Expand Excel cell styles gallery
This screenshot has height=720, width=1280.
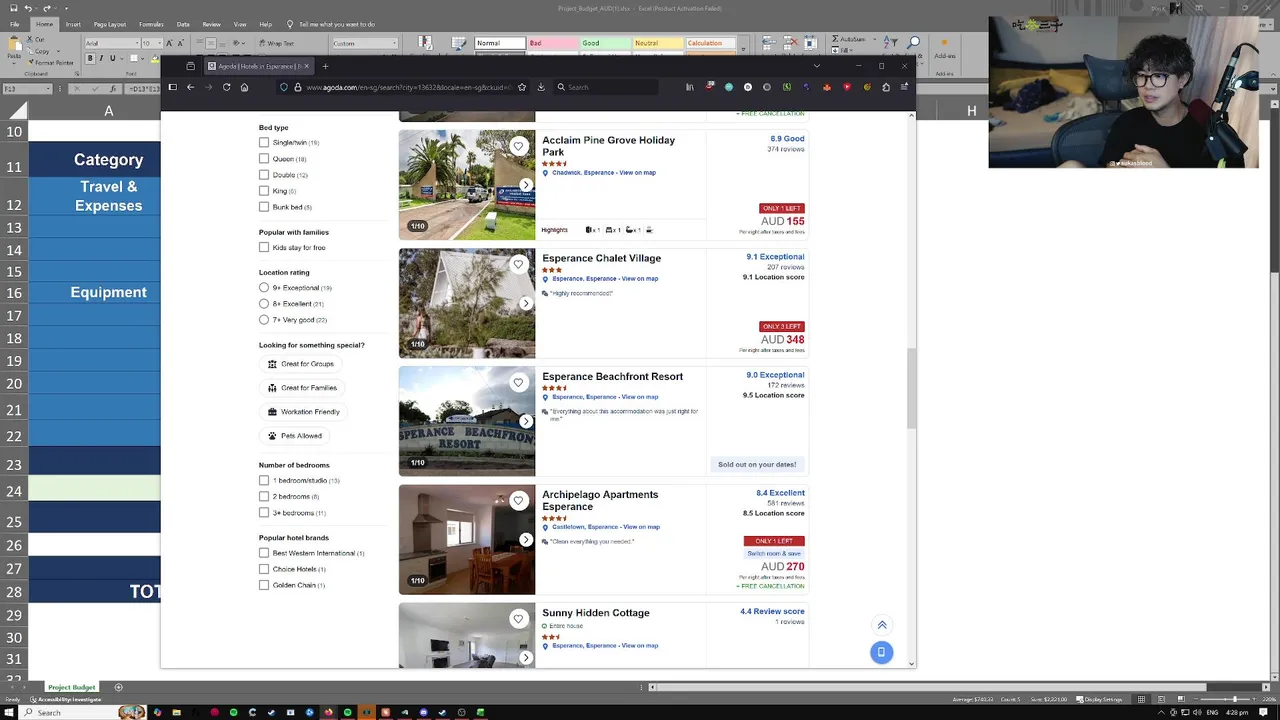[x=742, y=50]
